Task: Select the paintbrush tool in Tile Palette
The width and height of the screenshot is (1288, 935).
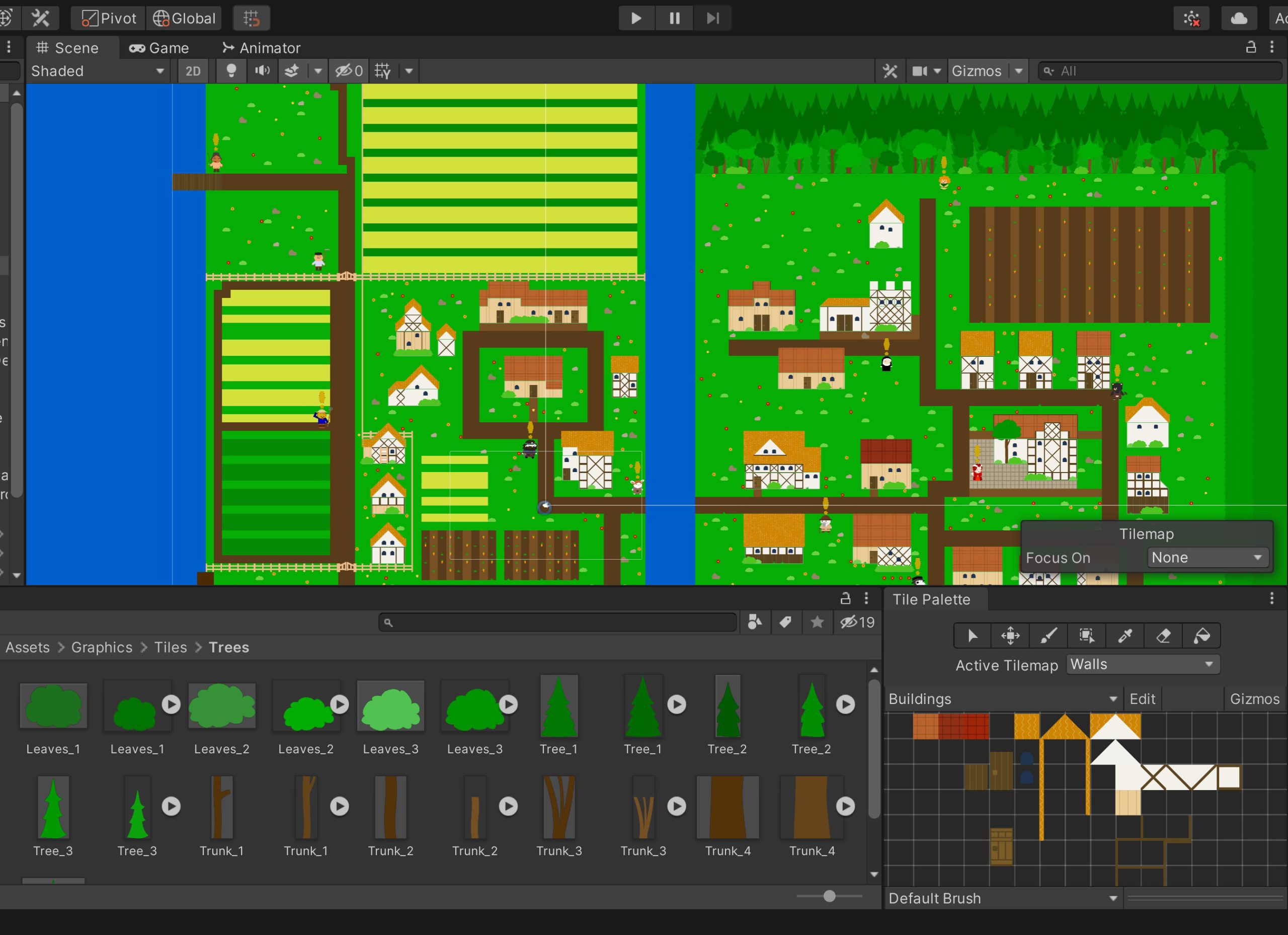Action: [1049, 636]
